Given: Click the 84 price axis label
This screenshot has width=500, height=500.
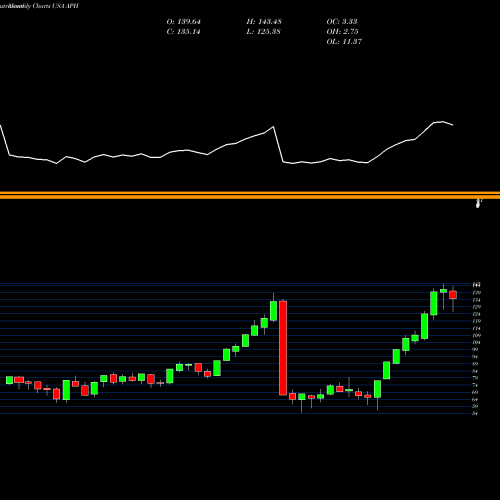Looking at the screenshot, I should point(475,371).
